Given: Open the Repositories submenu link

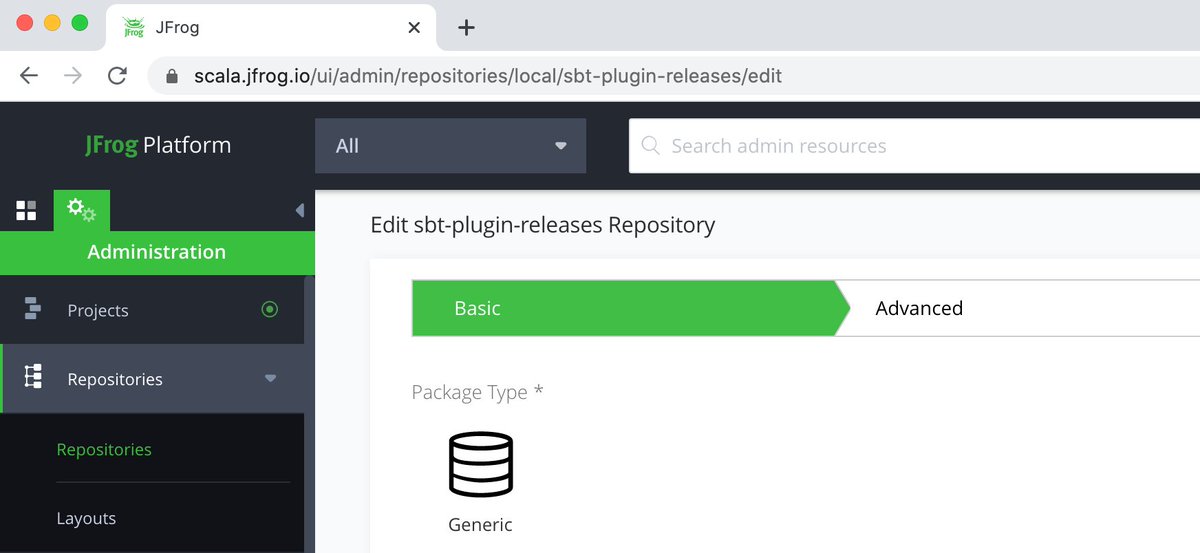Looking at the screenshot, I should 104,449.
